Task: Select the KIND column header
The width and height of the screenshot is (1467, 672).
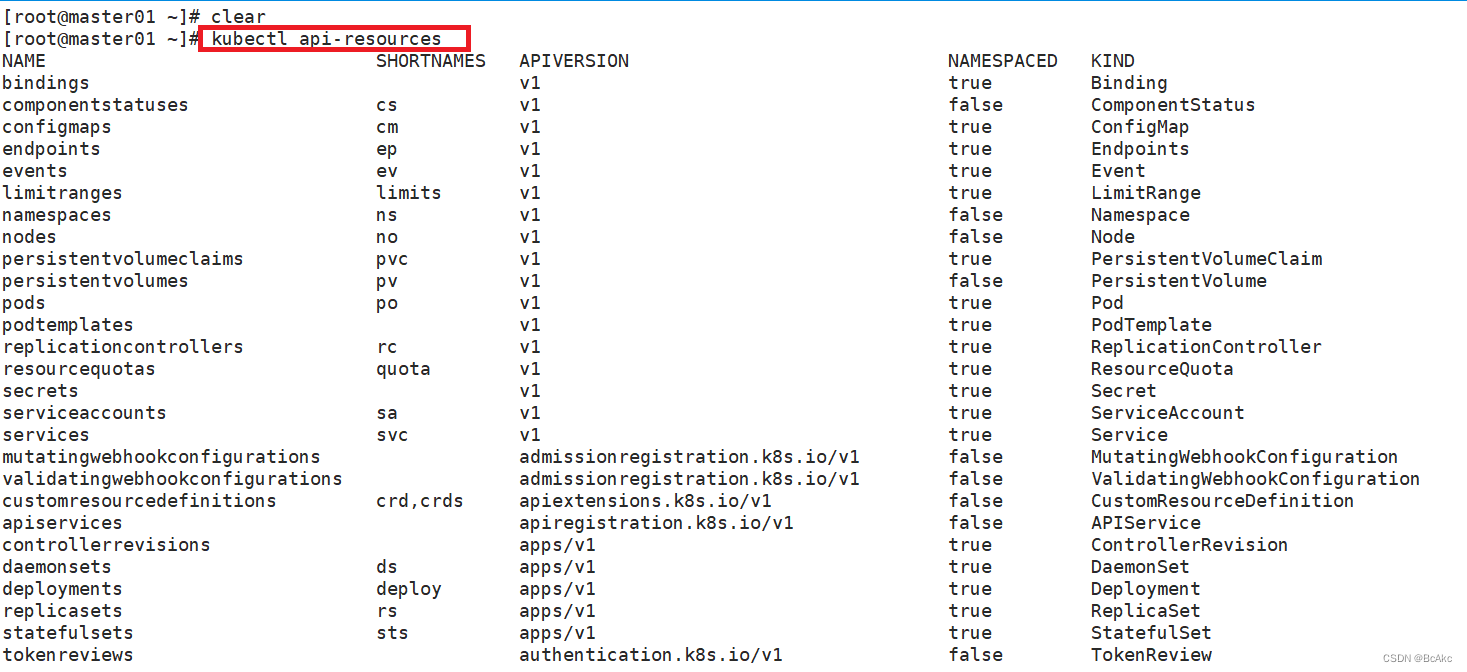Action: point(1113,61)
